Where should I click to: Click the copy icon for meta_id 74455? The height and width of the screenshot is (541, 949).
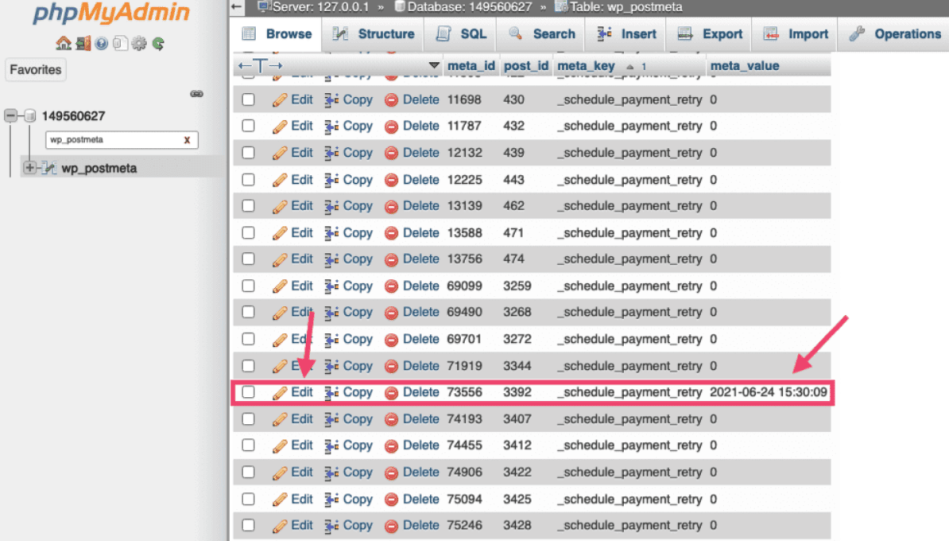331,446
